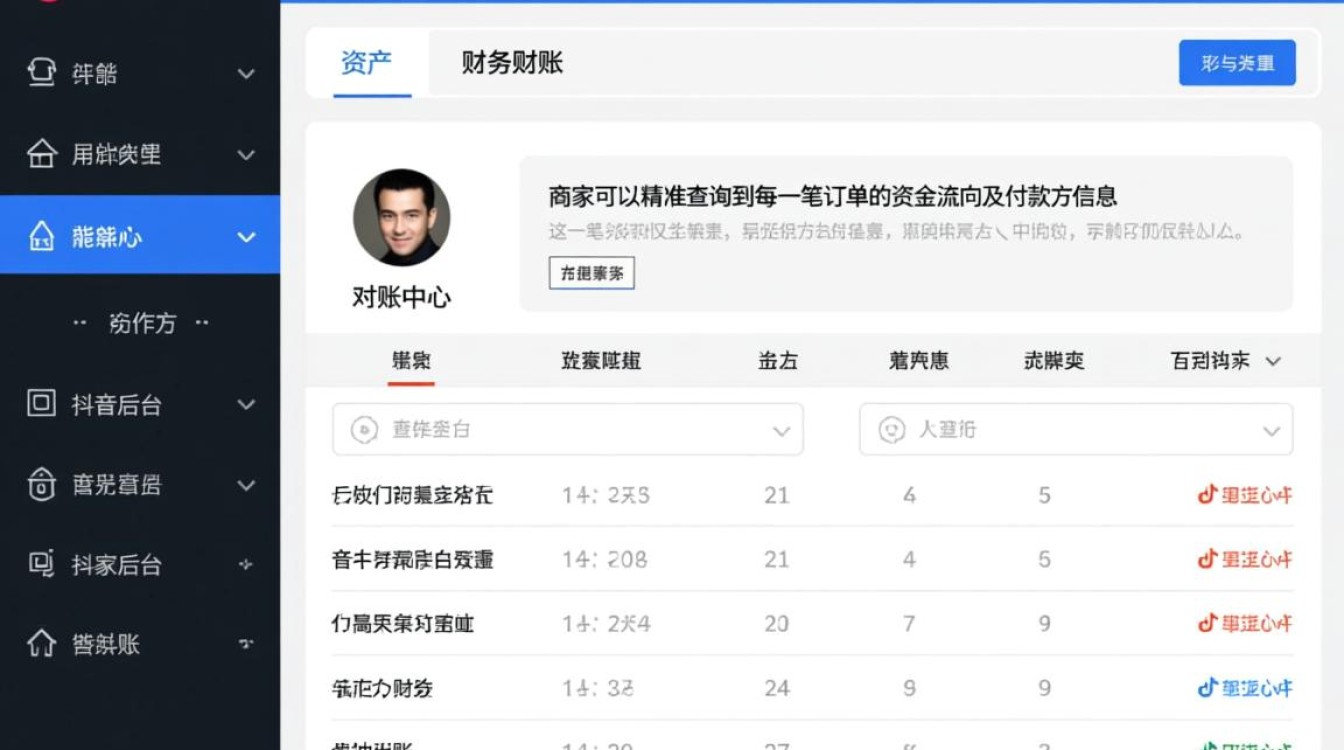Click the highlighted 熊雔心 sidebar icon
1344x750 pixels.
tap(41, 237)
